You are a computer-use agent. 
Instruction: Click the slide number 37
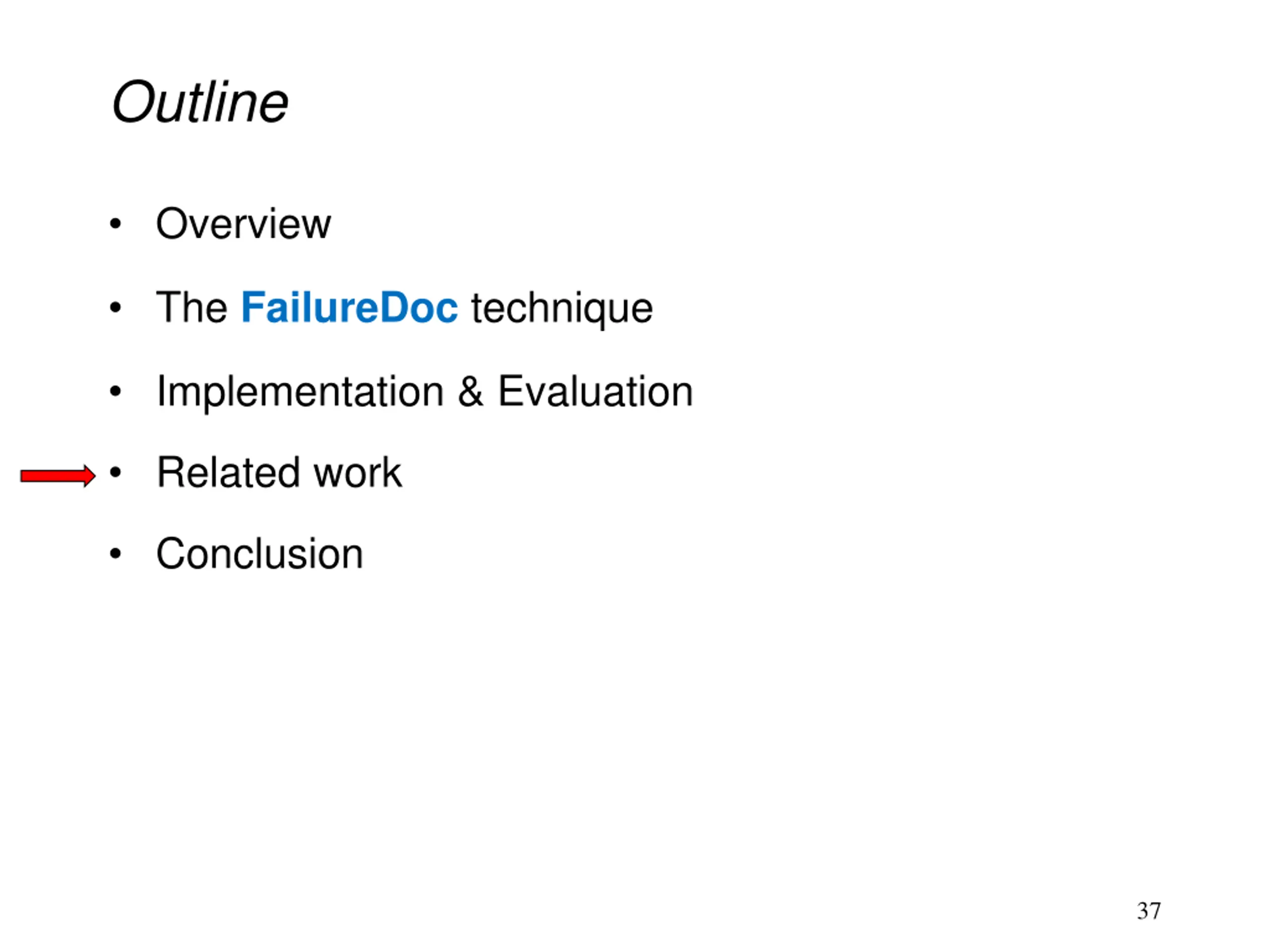[x=1149, y=911]
